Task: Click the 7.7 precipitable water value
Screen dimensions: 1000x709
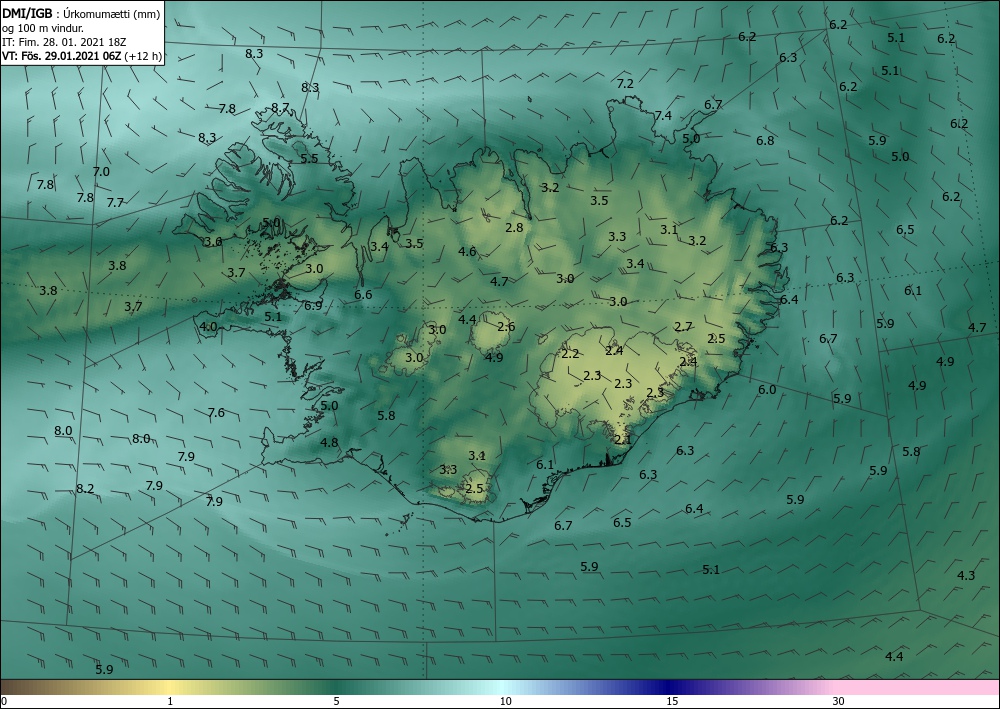Action: pos(115,203)
